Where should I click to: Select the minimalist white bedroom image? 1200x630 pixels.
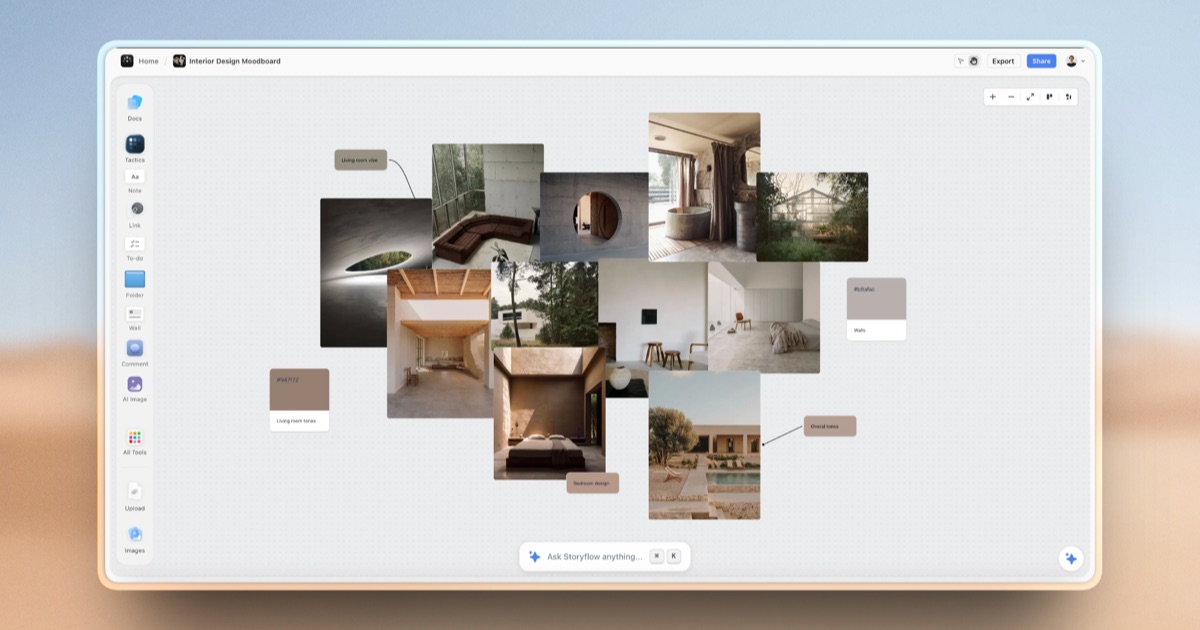764,317
